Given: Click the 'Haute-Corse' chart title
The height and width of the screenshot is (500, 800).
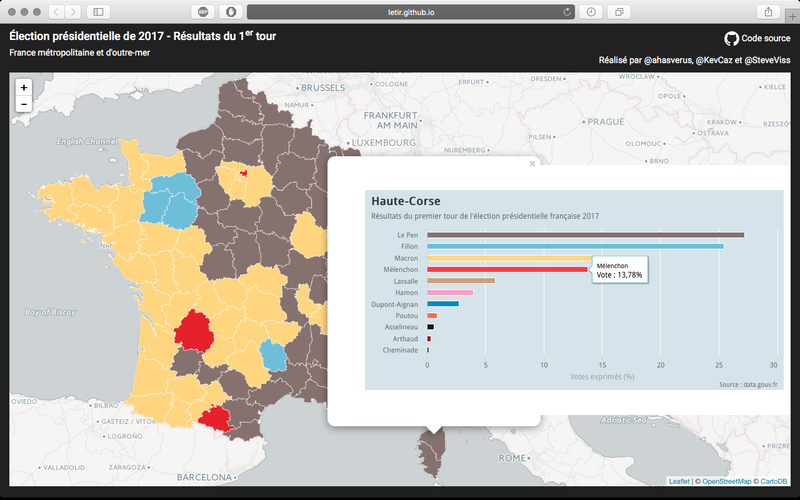Looking at the screenshot, I should (406, 201).
